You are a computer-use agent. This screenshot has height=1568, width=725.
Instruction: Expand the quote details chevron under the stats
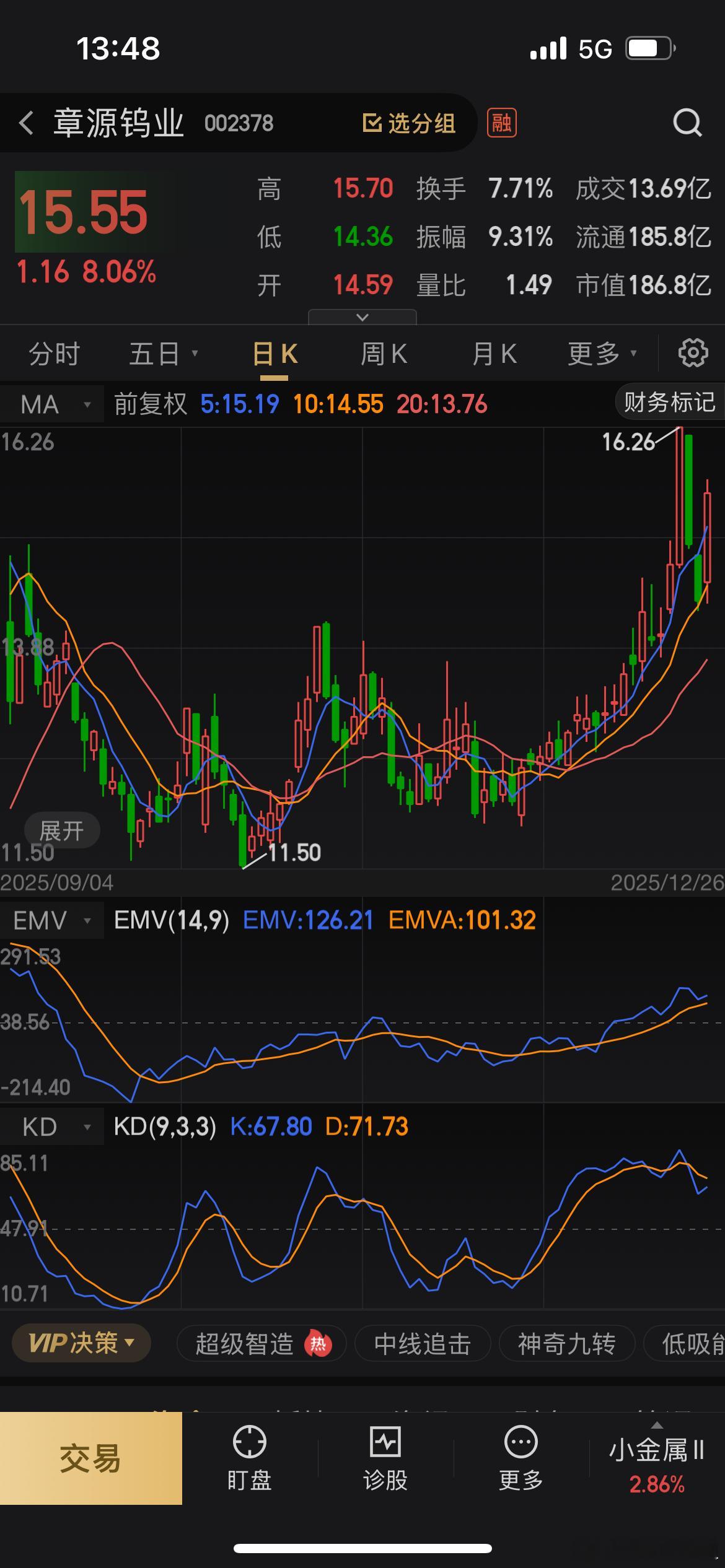point(362,317)
